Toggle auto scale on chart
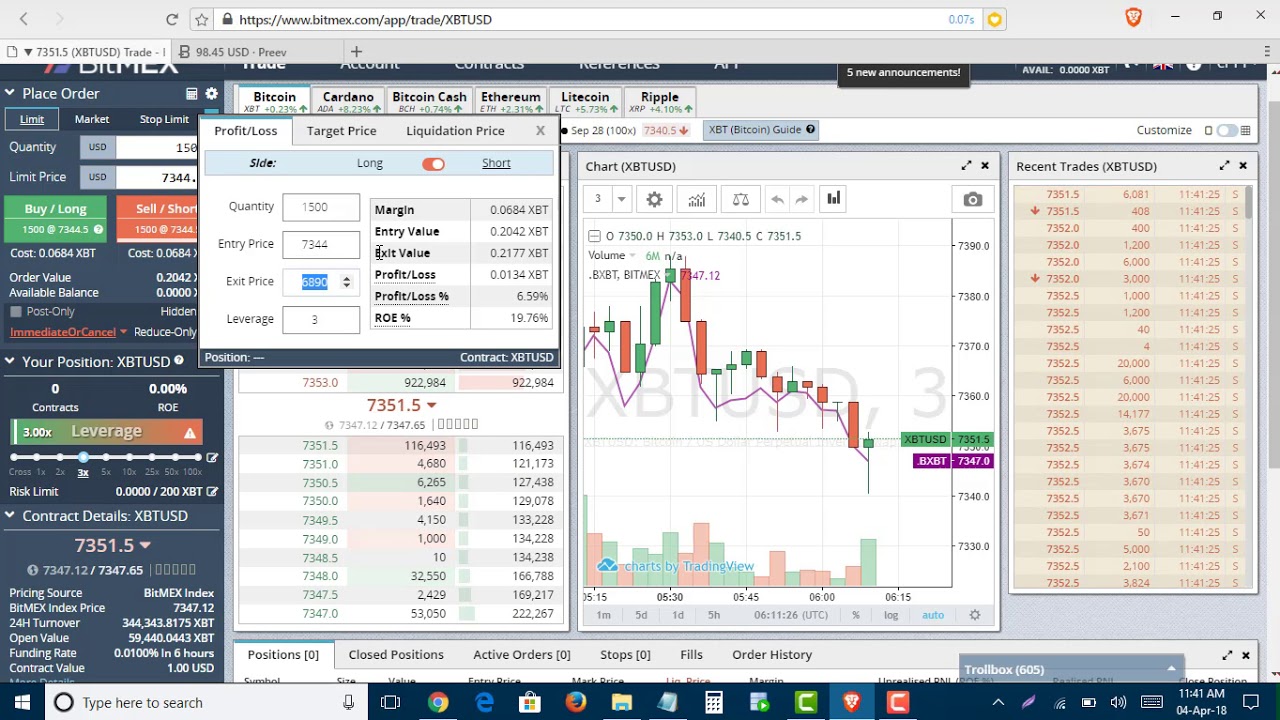The width and height of the screenshot is (1280, 720). pos(932,615)
